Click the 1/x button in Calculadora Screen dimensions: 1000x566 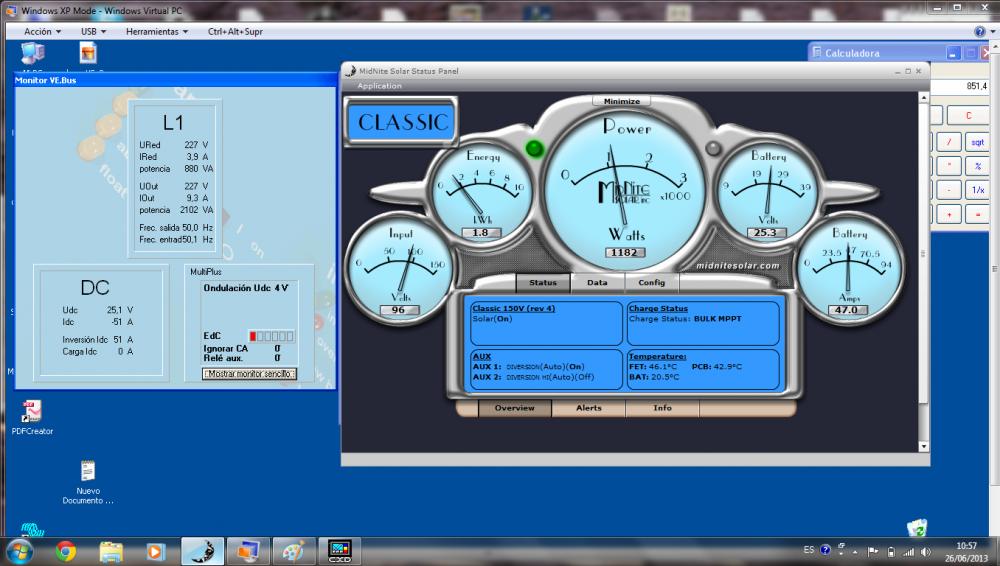977,190
